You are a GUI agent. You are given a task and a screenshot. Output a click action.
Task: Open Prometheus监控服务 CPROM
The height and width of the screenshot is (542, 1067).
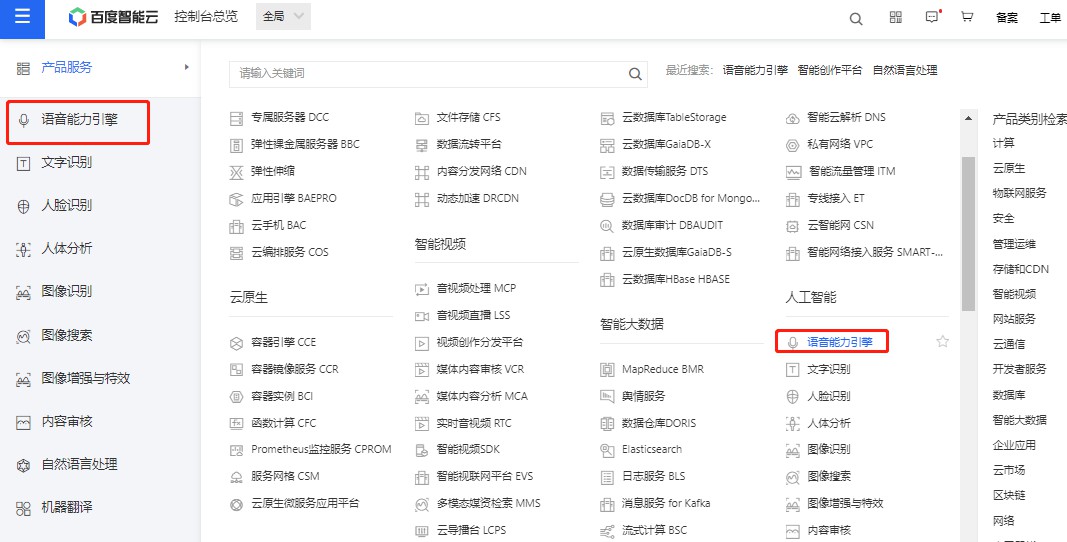(x=321, y=449)
